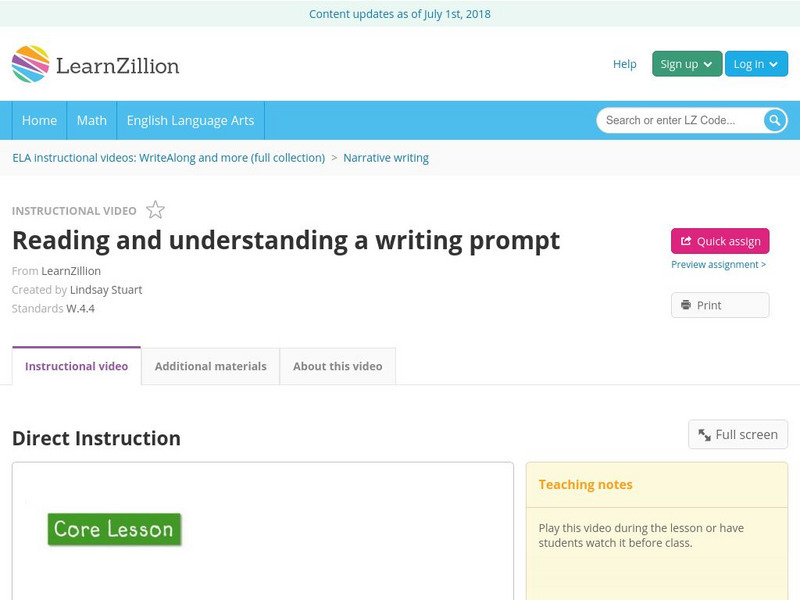This screenshot has height=600, width=800.
Task: Open the Lindsay Stuart author link
Action: (106, 290)
